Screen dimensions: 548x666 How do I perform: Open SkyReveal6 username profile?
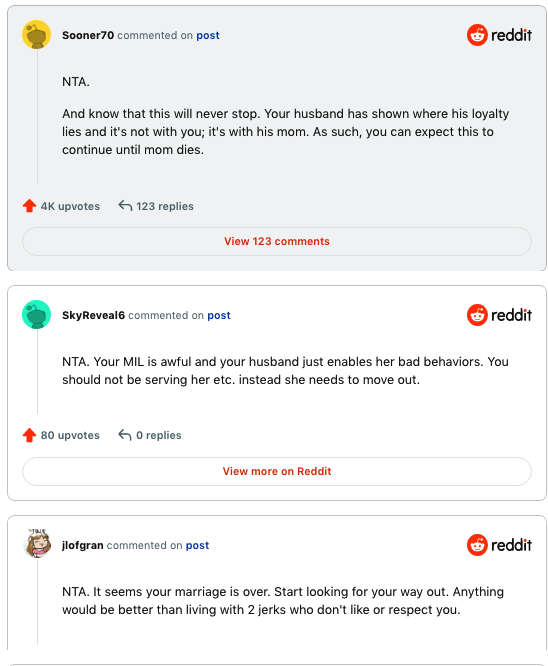[93, 315]
